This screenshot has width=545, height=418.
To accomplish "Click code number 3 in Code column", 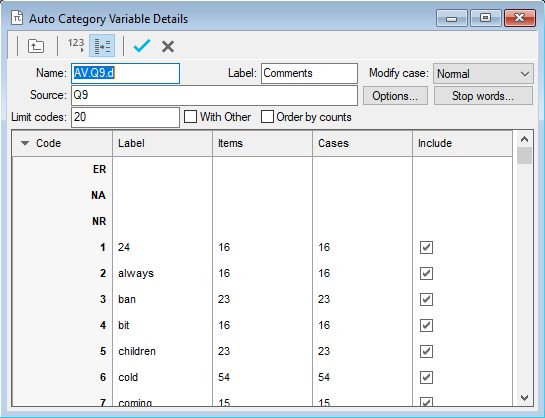I will click(x=103, y=300).
